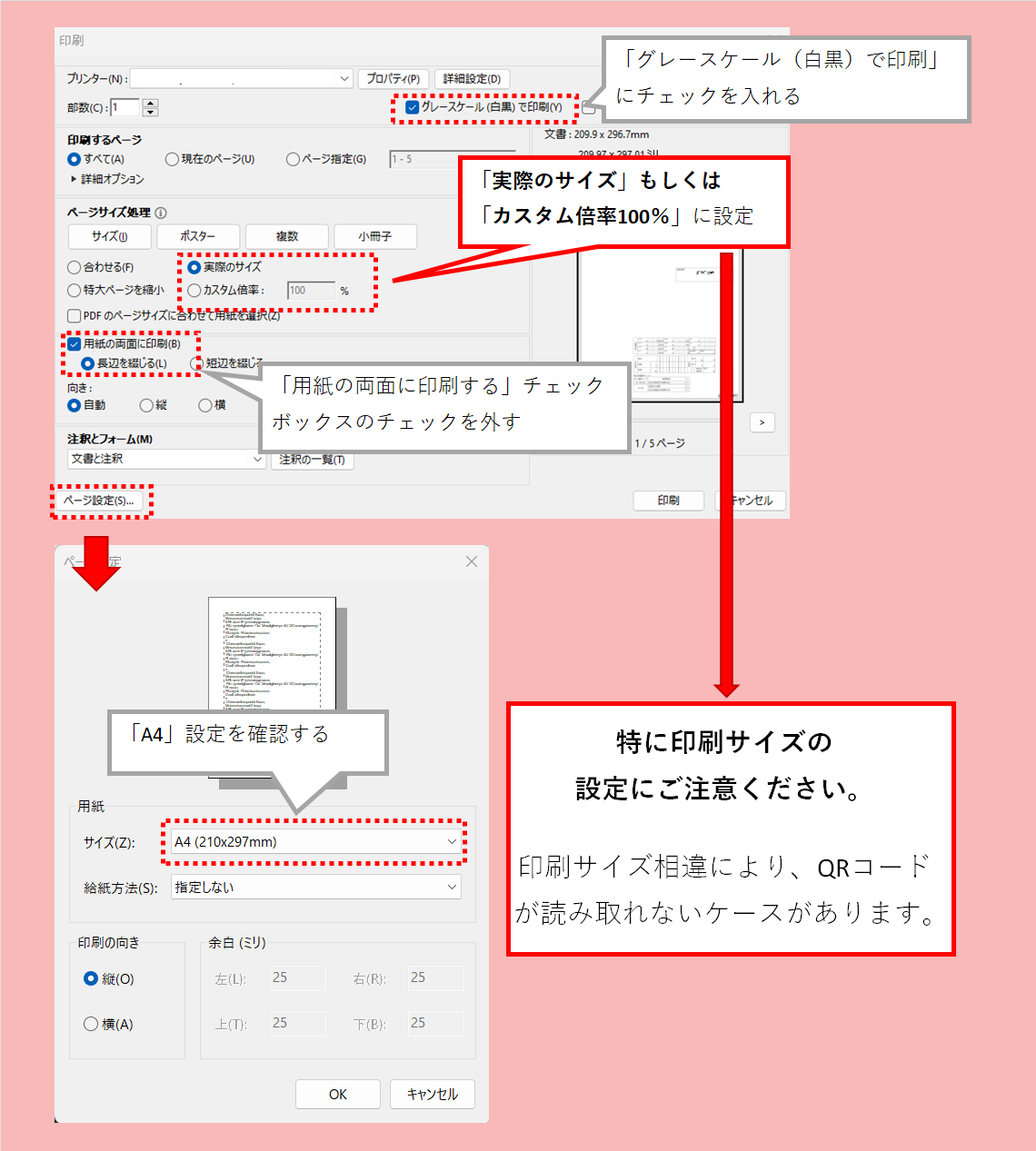
Task: Select the サイズ(I) tab button
Action: 109,236
